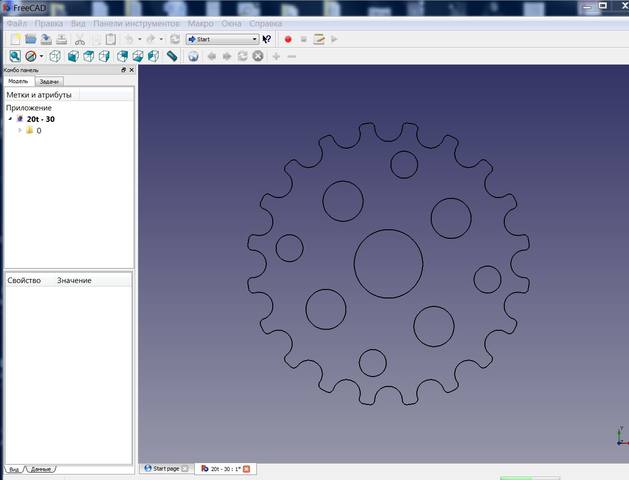Execute macro with the play arrow icon
The height and width of the screenshot is (480, 629).
[334, 39]
